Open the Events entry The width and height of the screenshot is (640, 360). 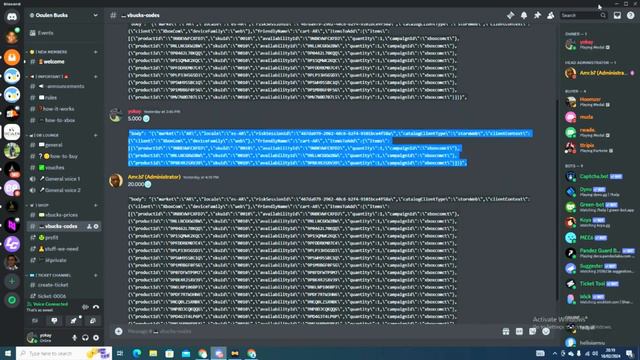[63, 33]
